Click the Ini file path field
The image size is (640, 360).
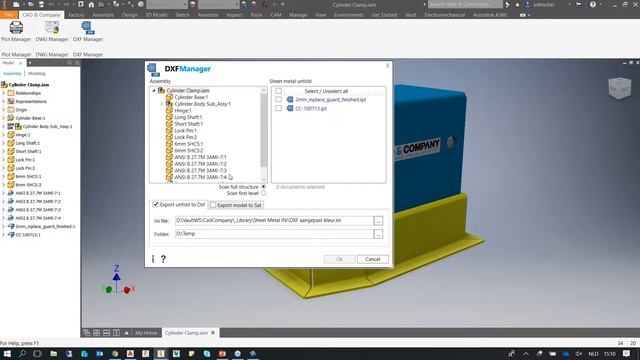(x=274, y=220)
